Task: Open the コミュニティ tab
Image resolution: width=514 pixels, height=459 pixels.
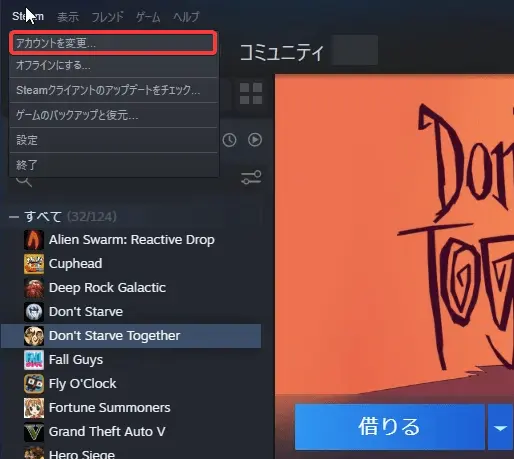Action: pyautogui.click(x=282, y=53)
